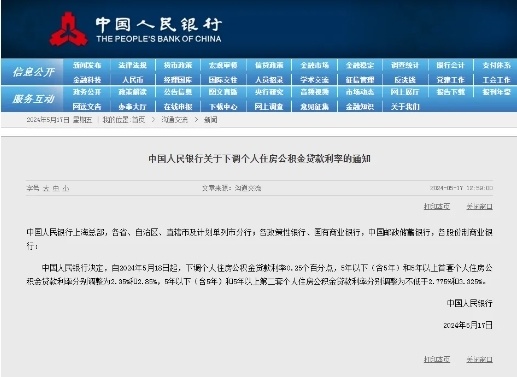Select 银行会计 in the menu
Viewport: 517px width, 377px height.
(450, 65)
